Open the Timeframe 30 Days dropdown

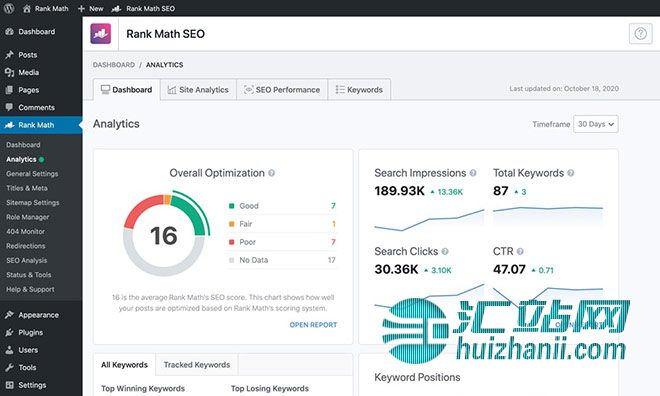click(596, 124)
